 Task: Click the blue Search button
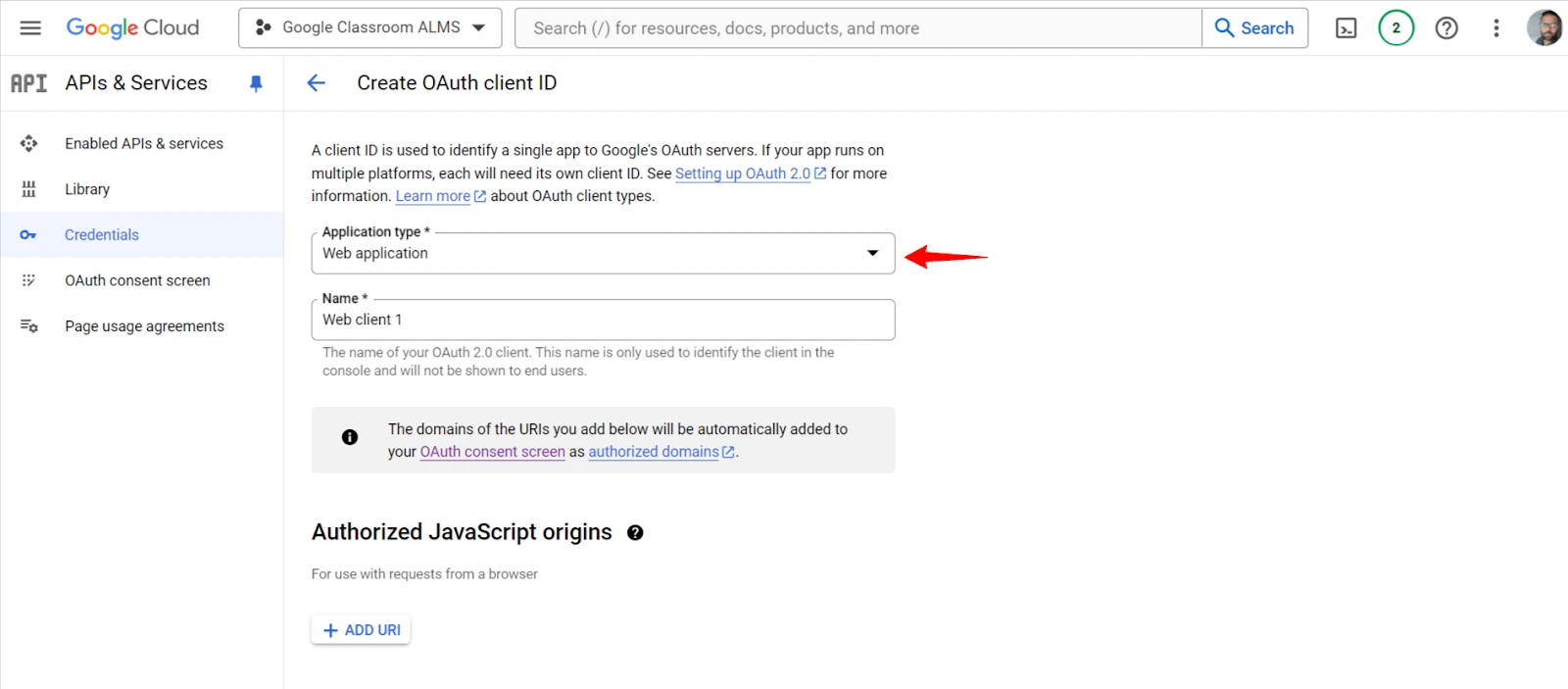pos(1254,27)
